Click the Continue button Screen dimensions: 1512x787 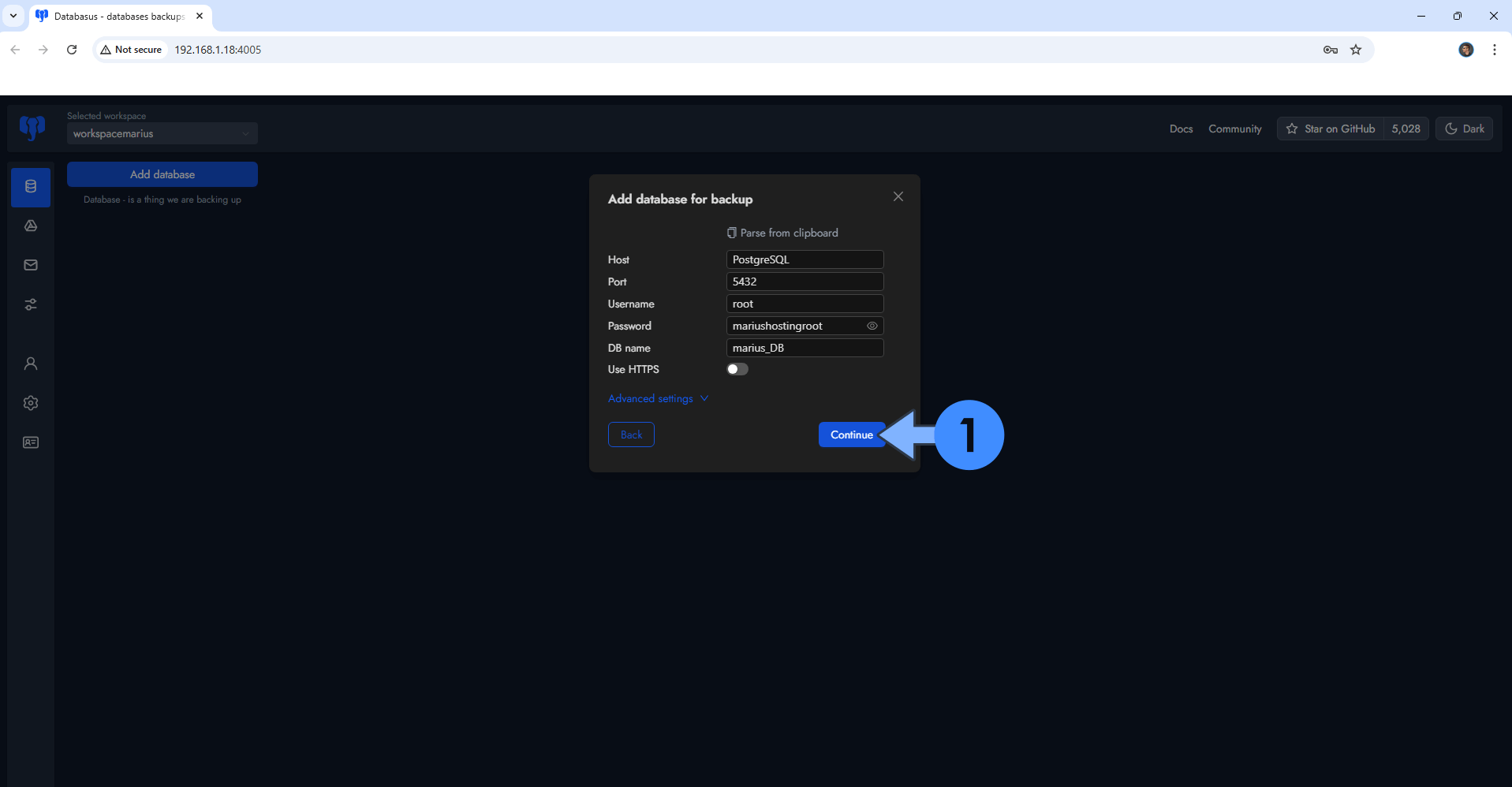[851, 435]
